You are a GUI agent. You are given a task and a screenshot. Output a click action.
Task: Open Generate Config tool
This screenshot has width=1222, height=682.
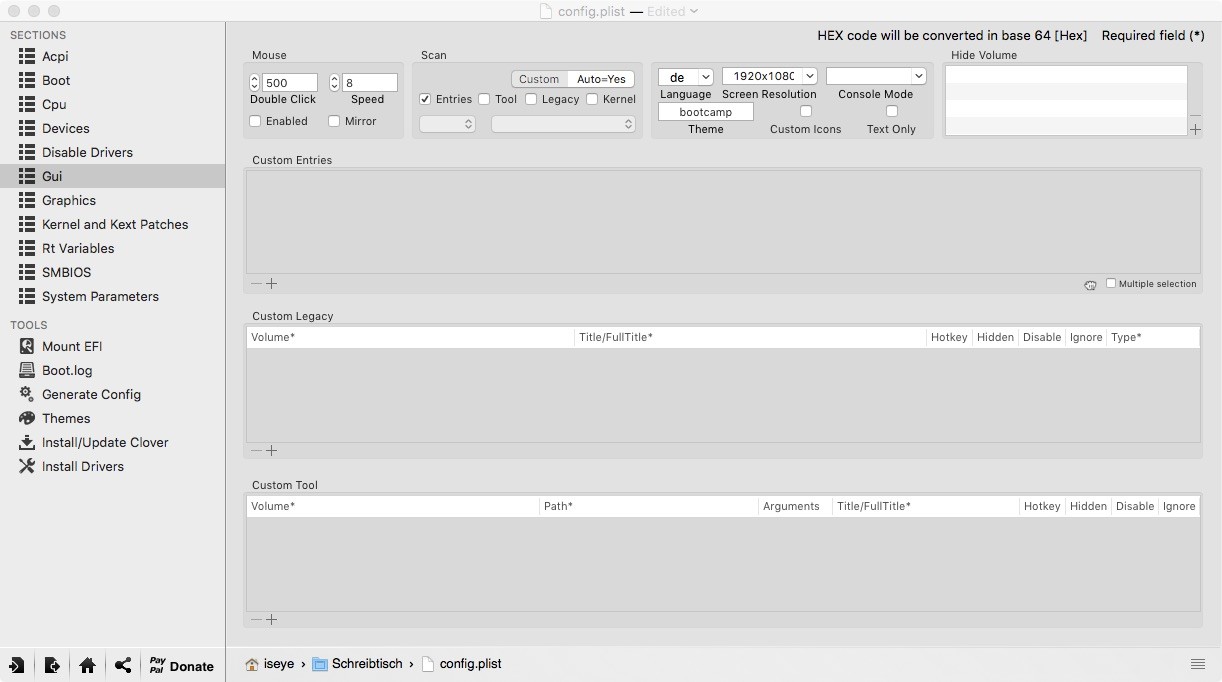(112, 394)
